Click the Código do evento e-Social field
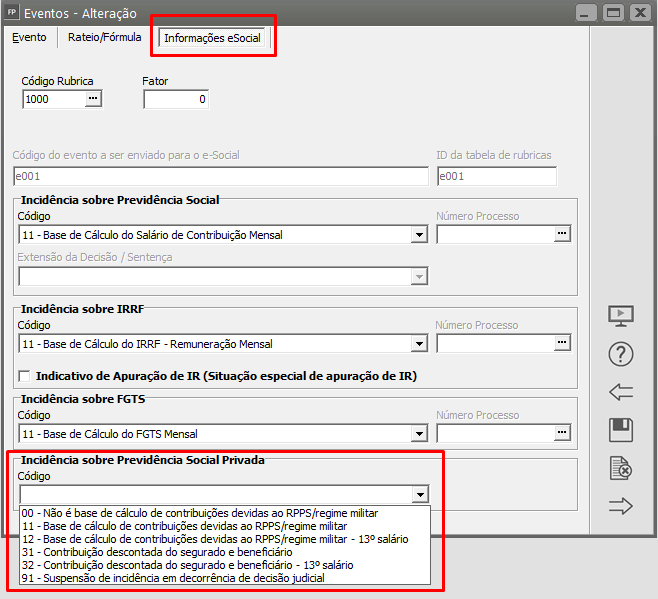The width and height of the screenshot is (658, 599). click(221, 176)
